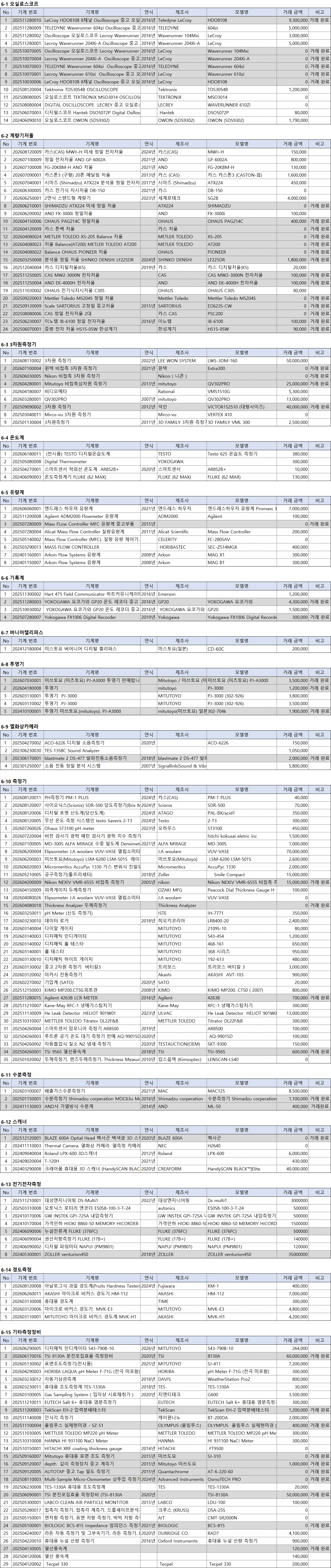
Task: Select model cell MAG B1
Action: tap(241, 563)
